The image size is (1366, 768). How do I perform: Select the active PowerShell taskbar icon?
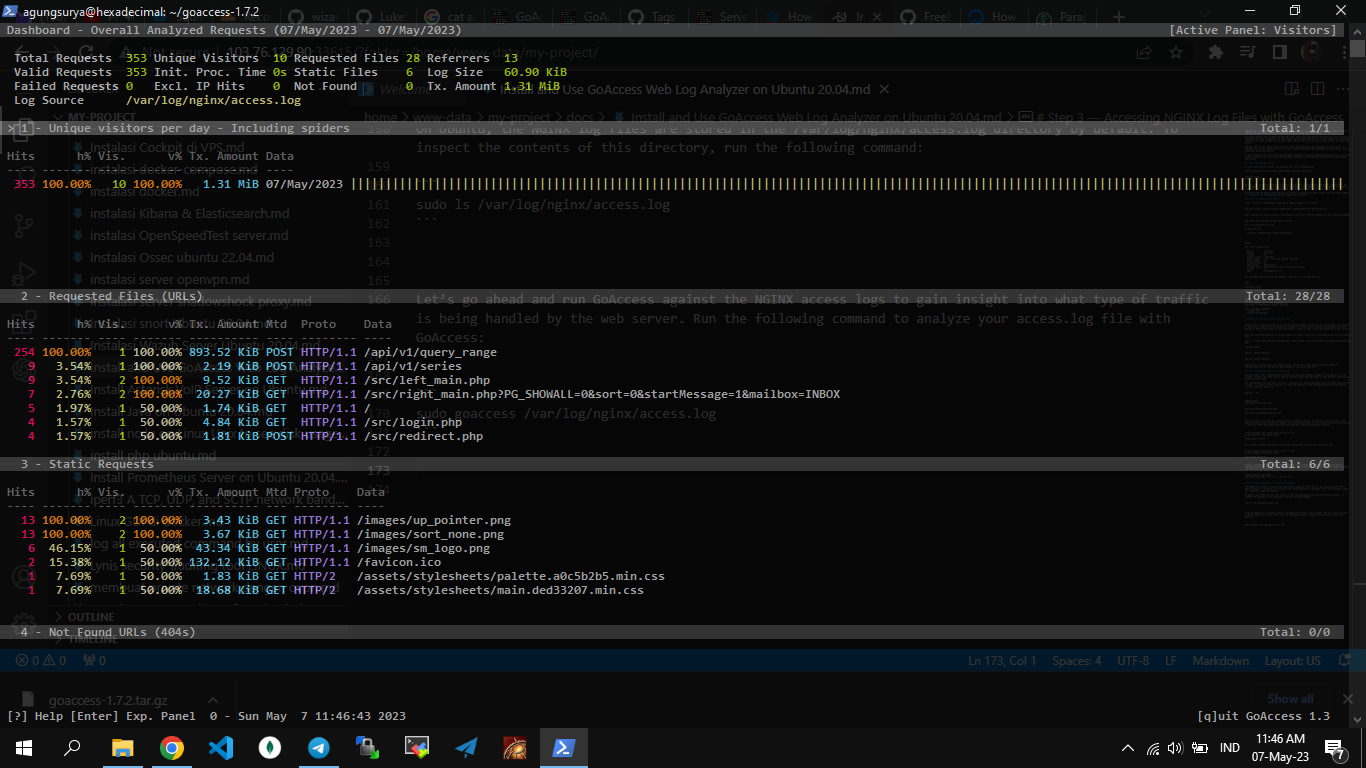tap(564, 747)
